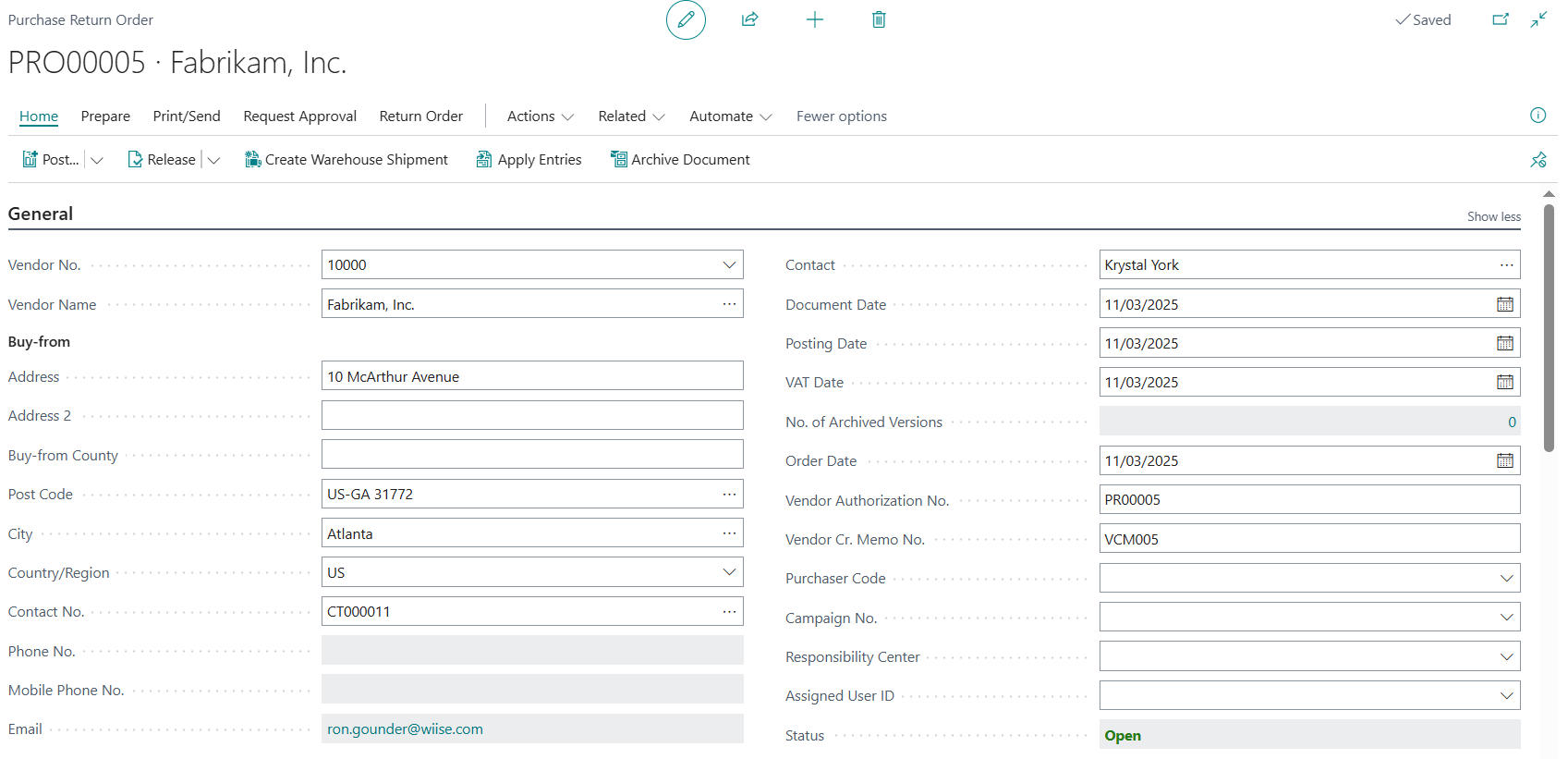Screen dimensions: 1568x759
Task: Click ellipsis in City field
Action: tap(729, 533)
